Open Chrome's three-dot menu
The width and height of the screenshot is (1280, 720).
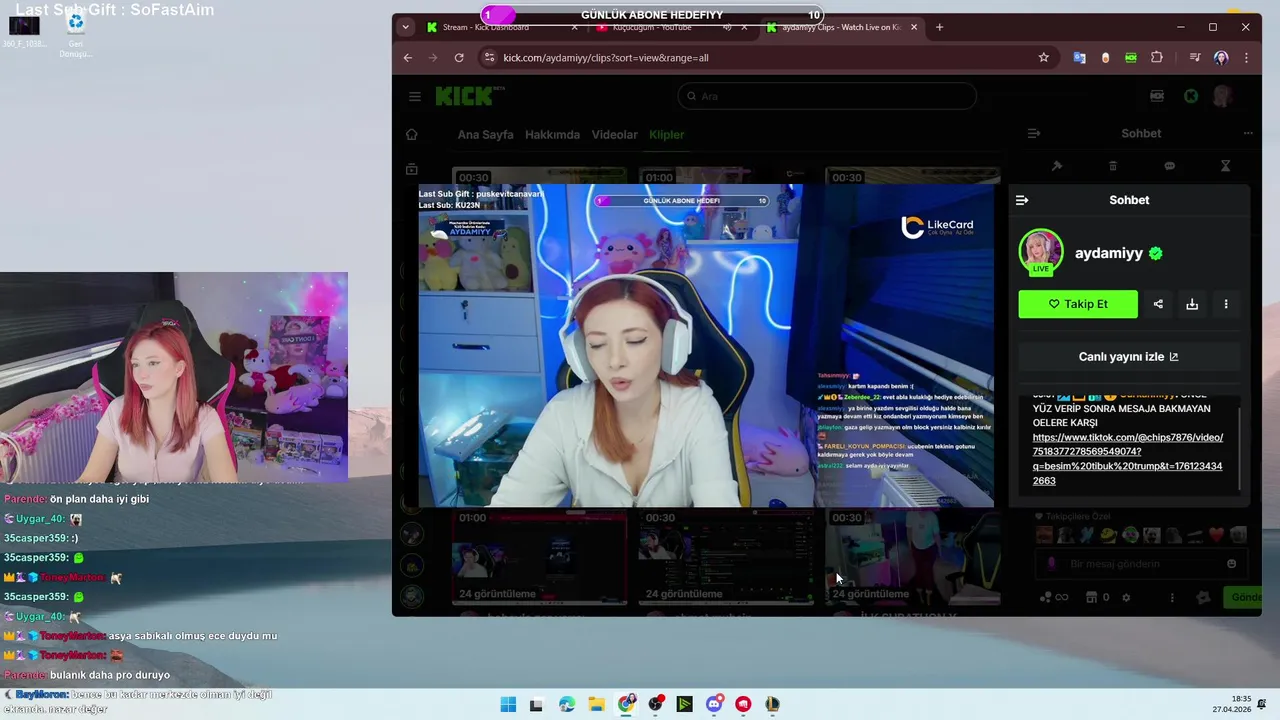coord(1247,58)
